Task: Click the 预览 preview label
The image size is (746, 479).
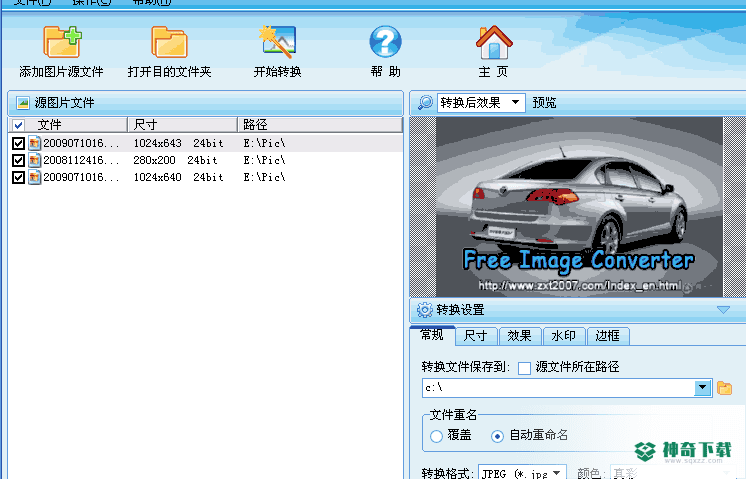Action: pos(544,103)
